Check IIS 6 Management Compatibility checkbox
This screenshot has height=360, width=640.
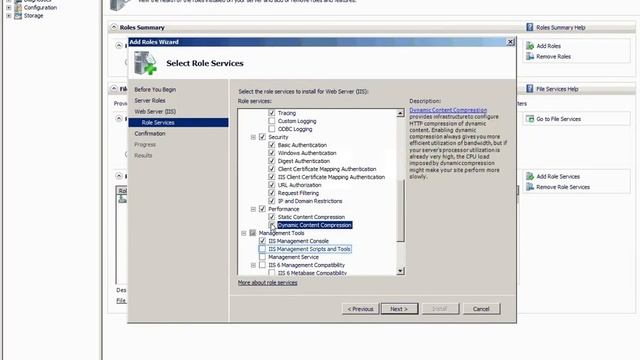(262, 265)
